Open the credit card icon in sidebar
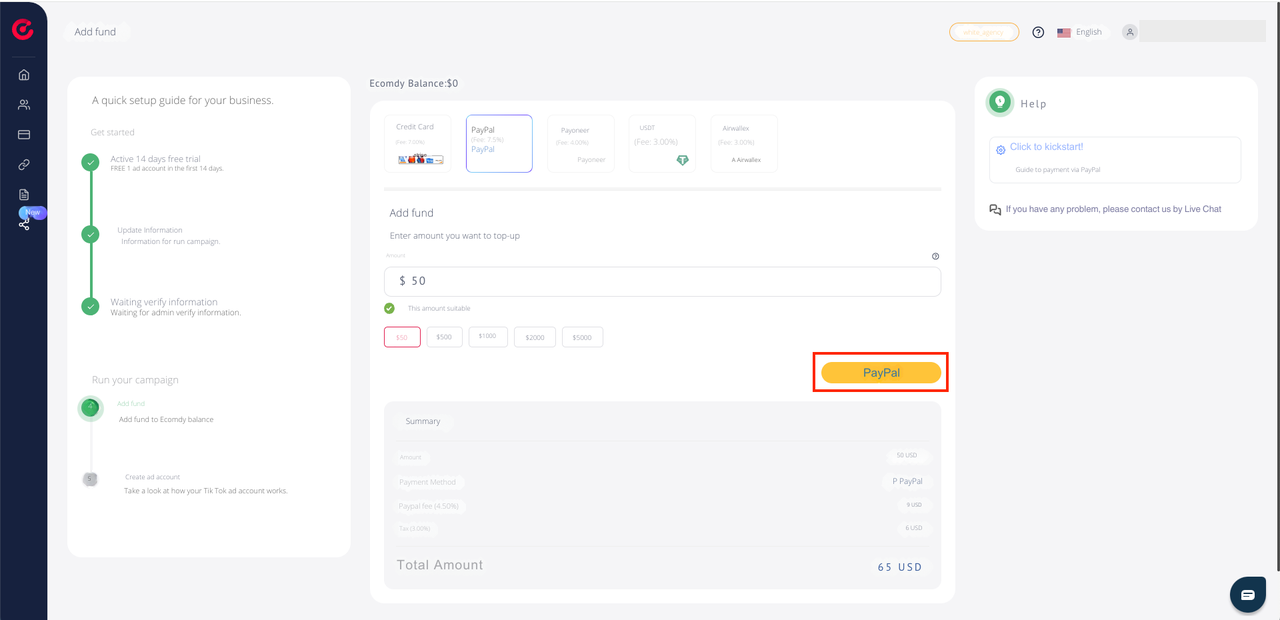Screen dimensions: 1280x620 pyautogui.click(x=24, y=135)
